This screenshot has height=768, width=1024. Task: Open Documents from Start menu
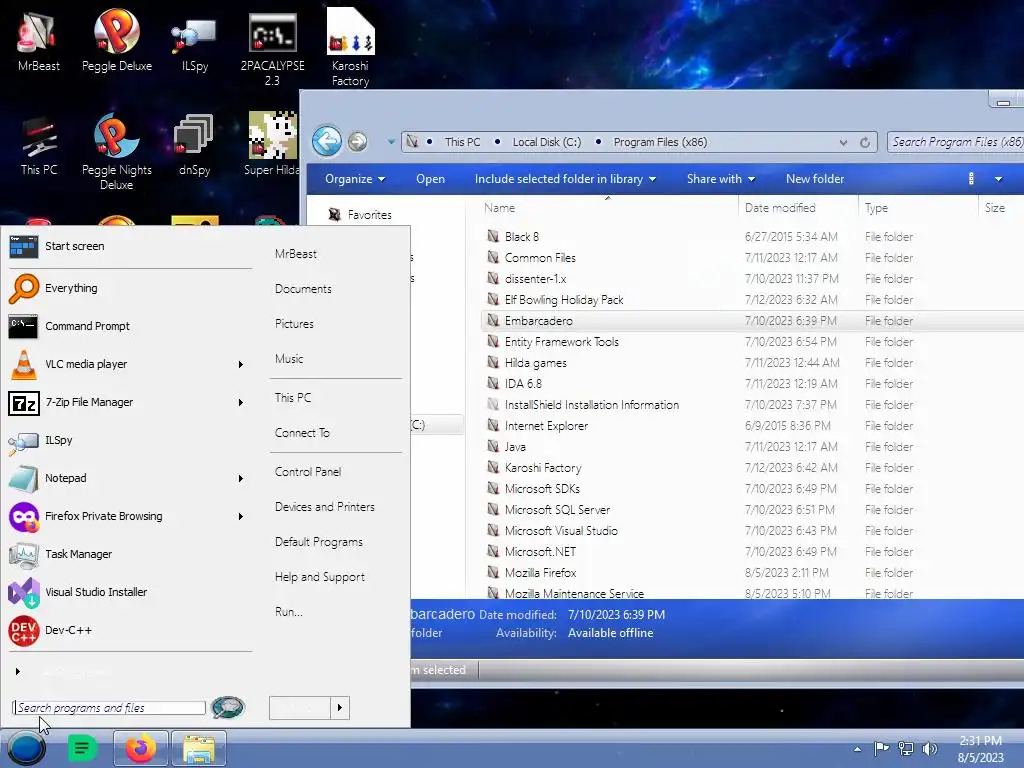click(303, 289)
